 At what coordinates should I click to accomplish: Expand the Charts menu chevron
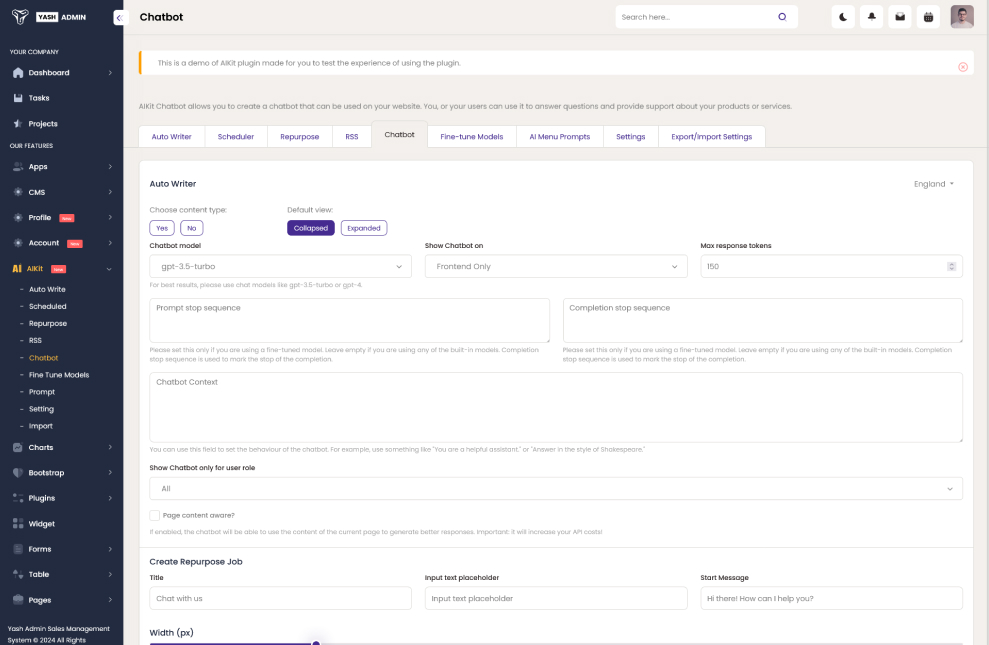(110, 448)
